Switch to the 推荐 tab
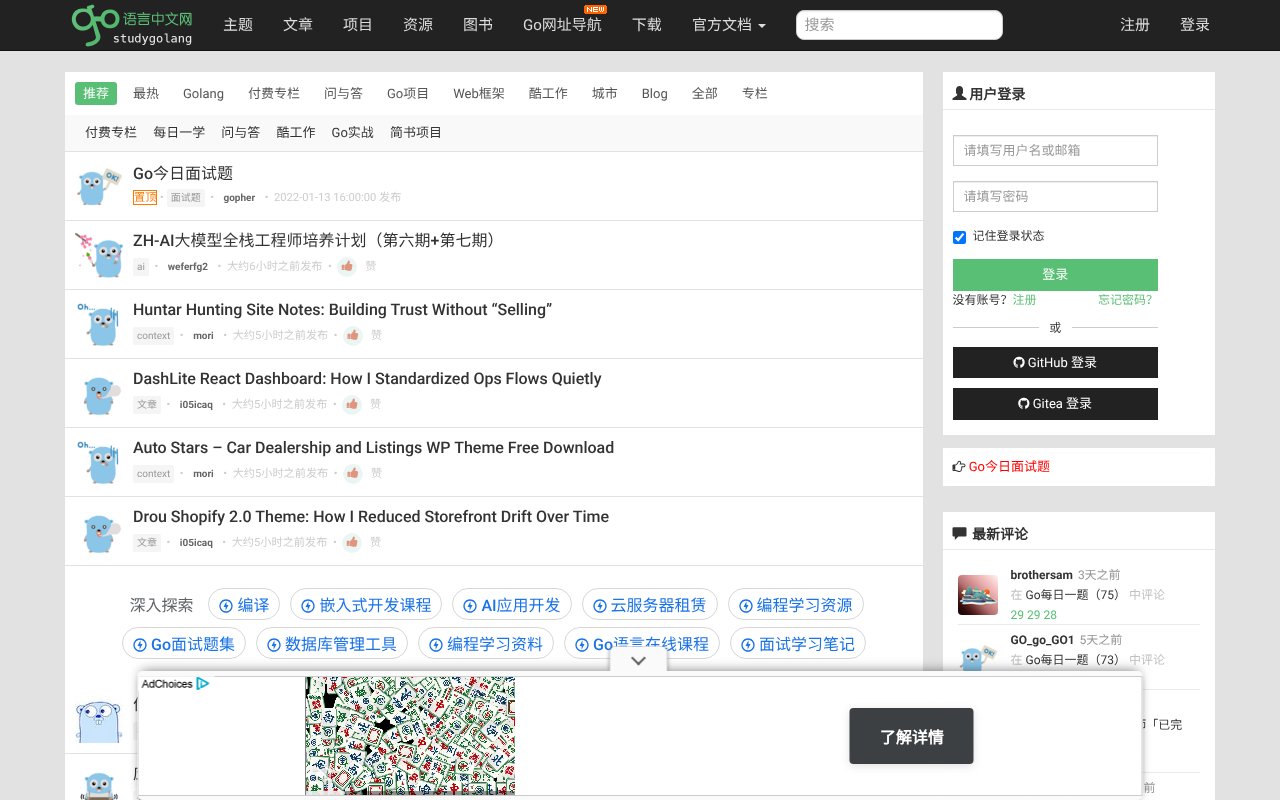The image size is (1280, 800). click(x=95, y=93)
